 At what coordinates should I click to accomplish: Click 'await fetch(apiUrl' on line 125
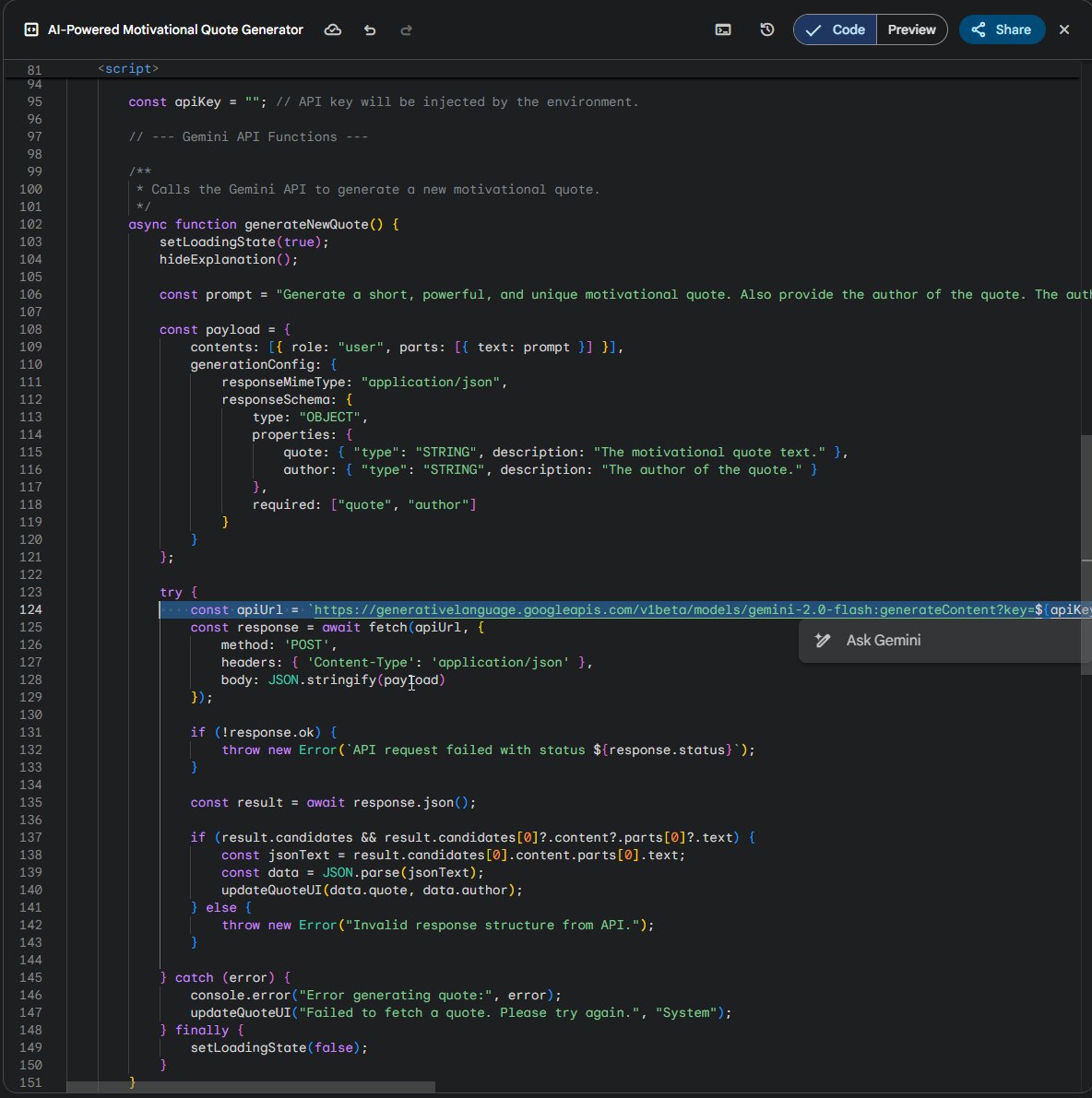click(x=392, y=627)
